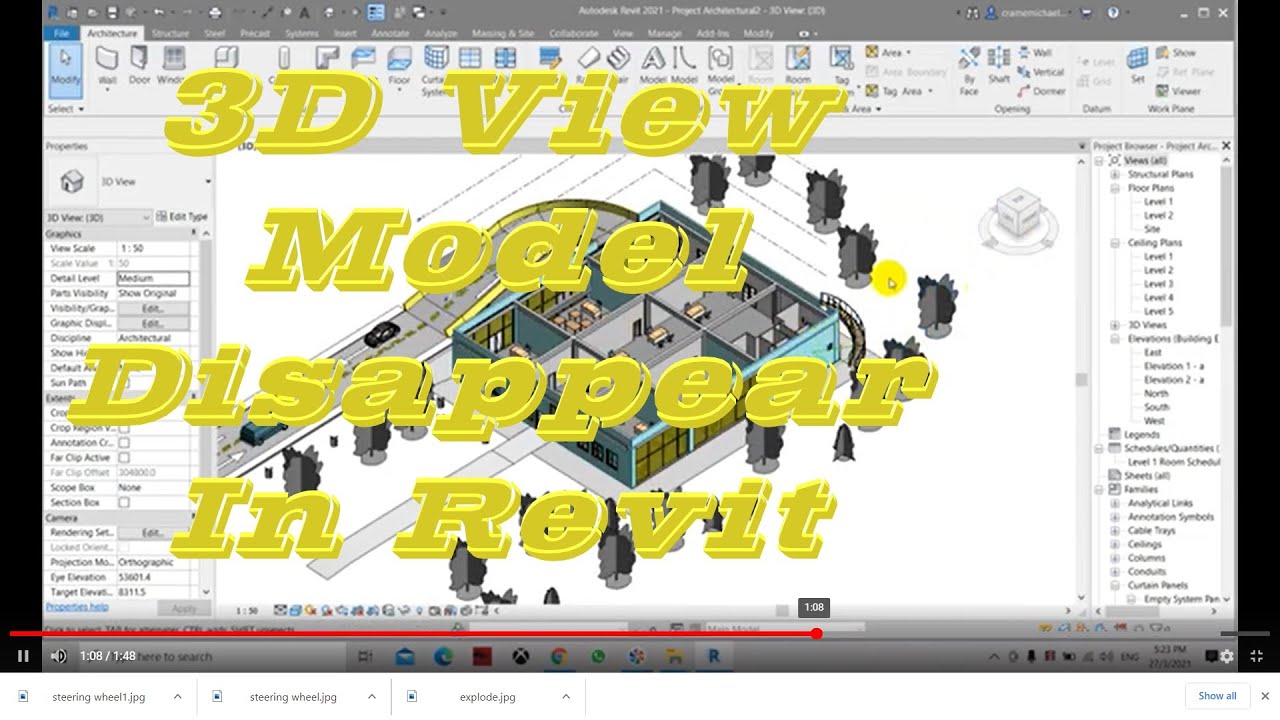The height and width of the screenshot is (720, 1280).
Task: Switch to the Structure ribbon tab
Action: coord(170,33)
